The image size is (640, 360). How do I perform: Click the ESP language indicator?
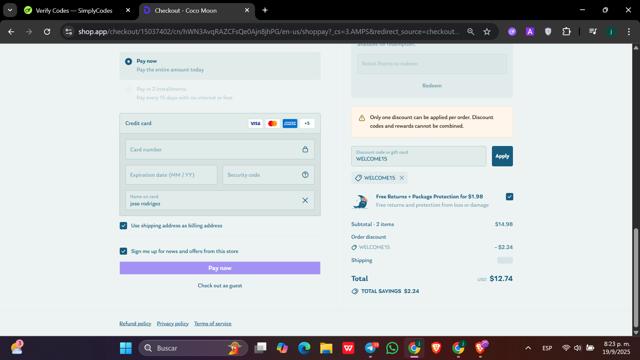click(x=547, y=348)
